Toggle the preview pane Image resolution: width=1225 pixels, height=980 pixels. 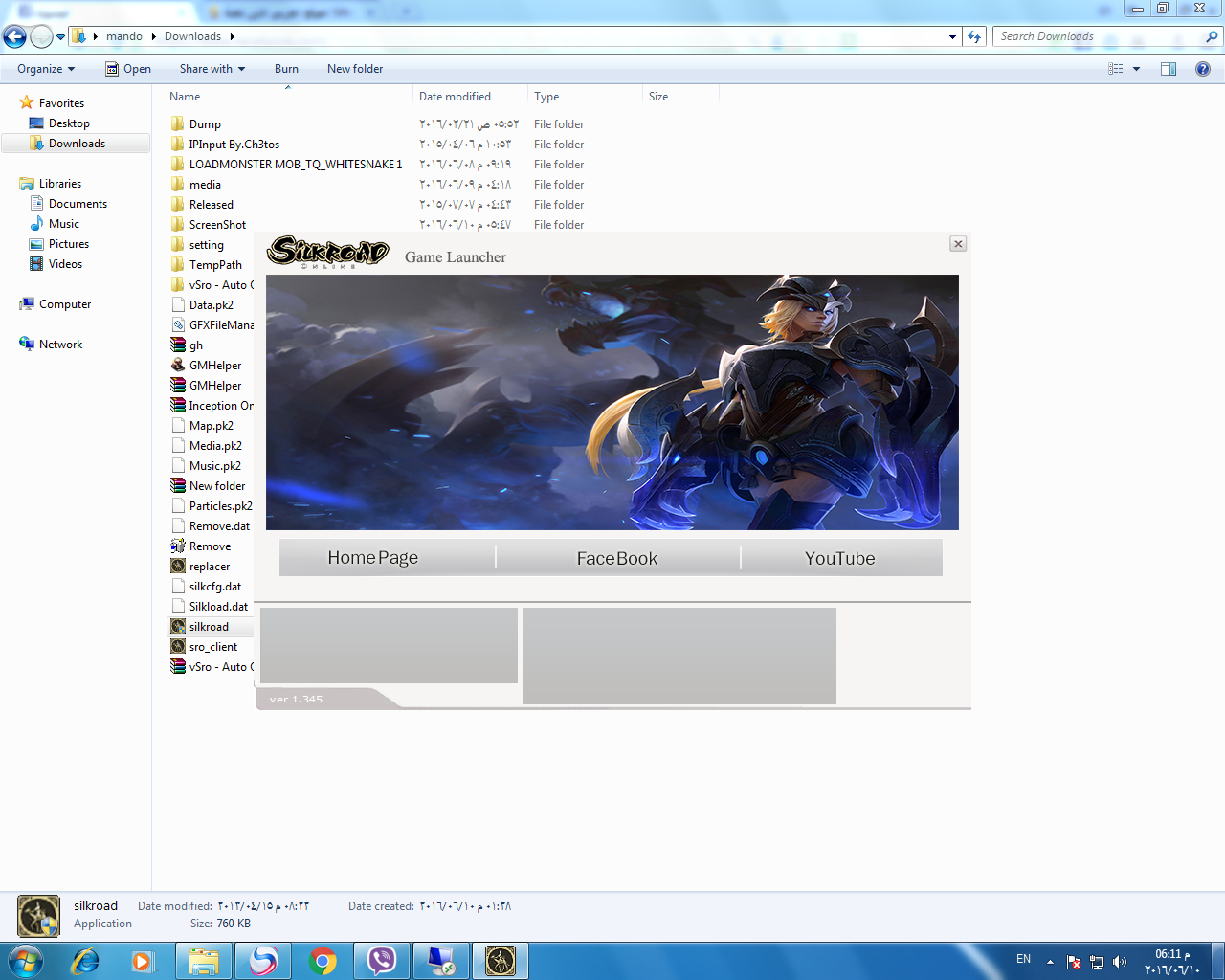click(x=1169, y=69)
